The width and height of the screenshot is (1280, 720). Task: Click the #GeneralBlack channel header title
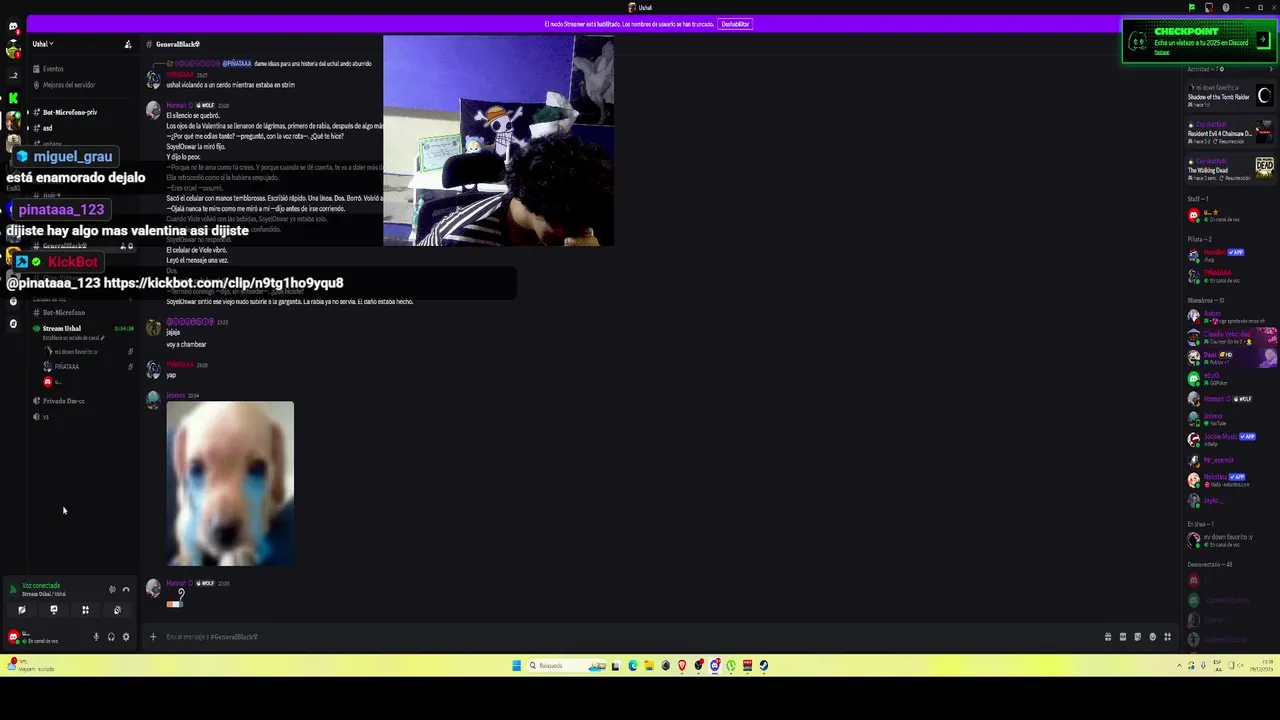178,44
